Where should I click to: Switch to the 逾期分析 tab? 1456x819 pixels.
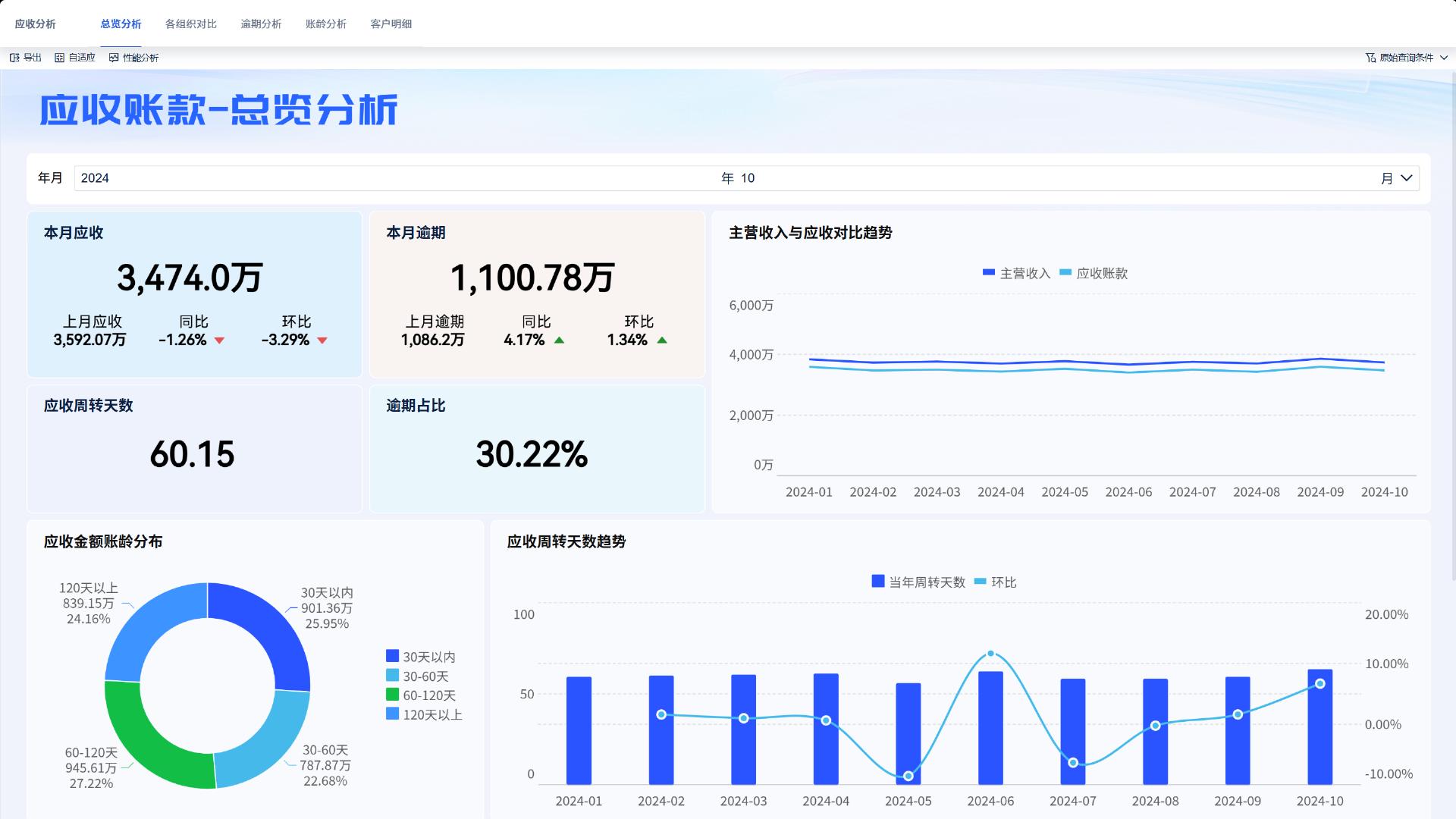[261, 24]
